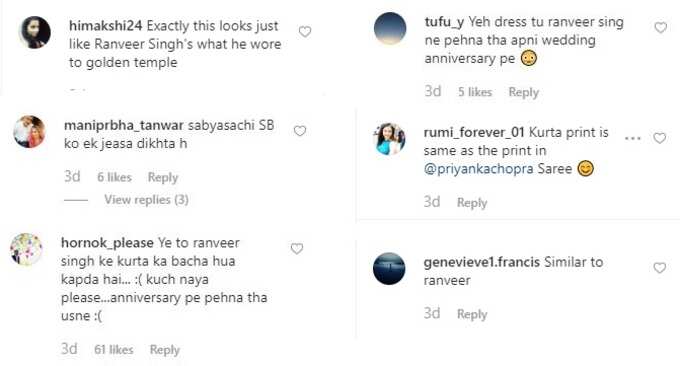The width and height of the screenshot is (680, 366).
Task: Reply to rumi_forever_01's comment
Action: 472,203
